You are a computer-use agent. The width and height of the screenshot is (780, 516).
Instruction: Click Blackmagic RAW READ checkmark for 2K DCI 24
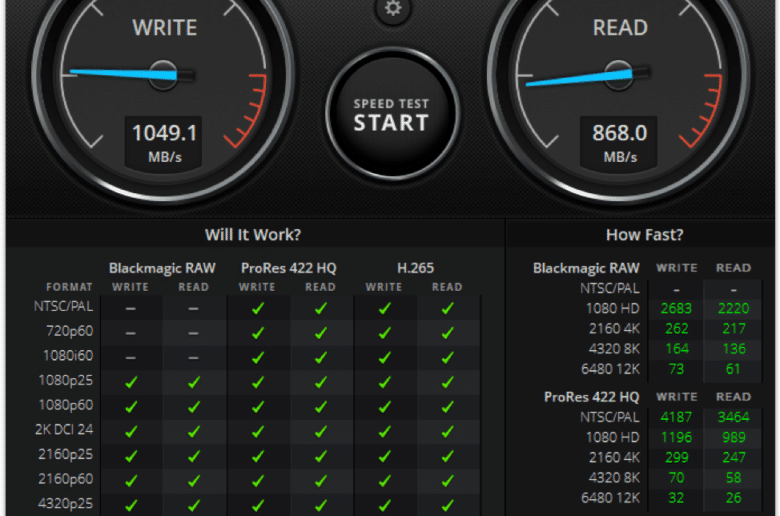click(194, 431)
